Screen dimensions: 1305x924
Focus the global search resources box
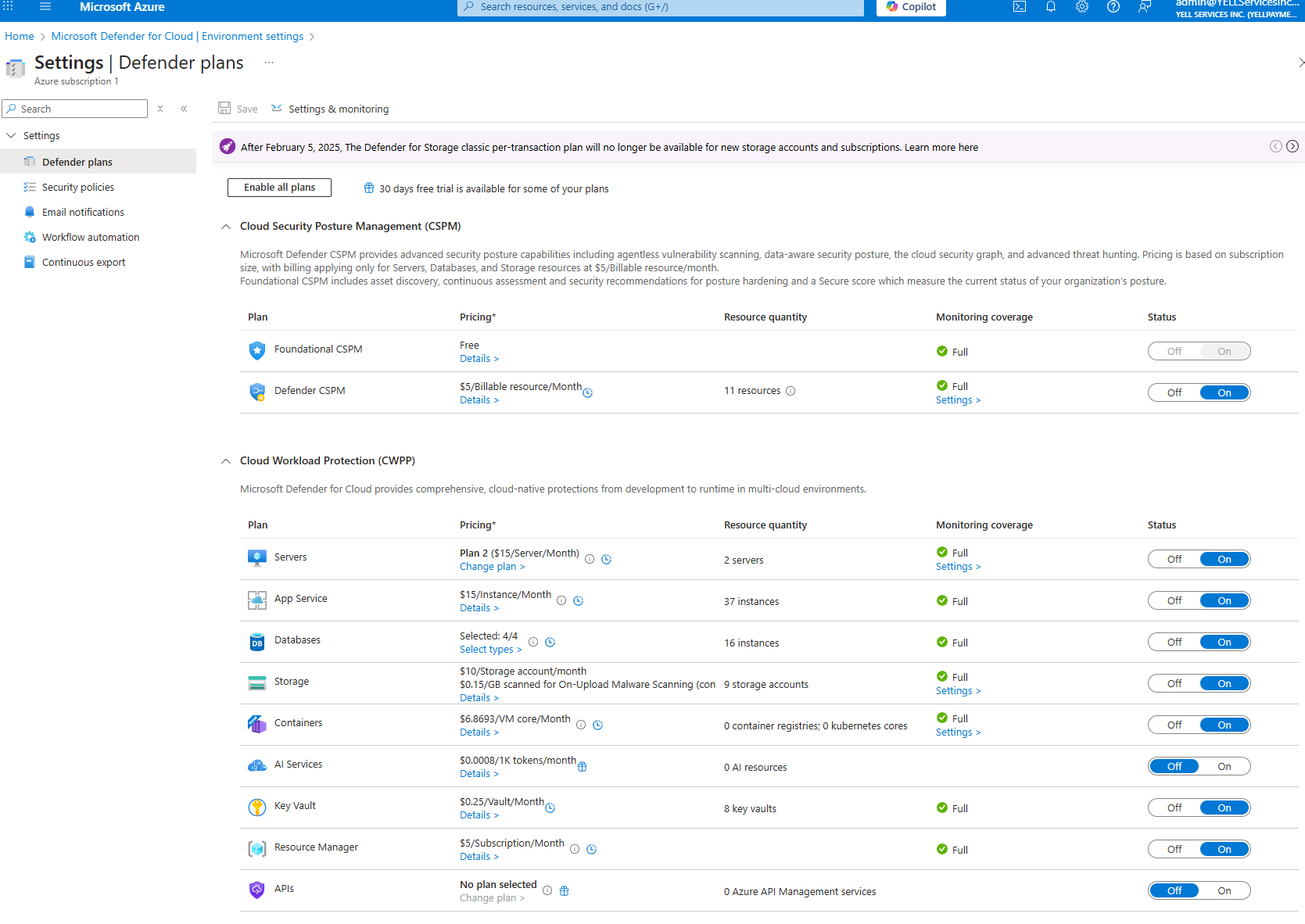pos(661,7)
